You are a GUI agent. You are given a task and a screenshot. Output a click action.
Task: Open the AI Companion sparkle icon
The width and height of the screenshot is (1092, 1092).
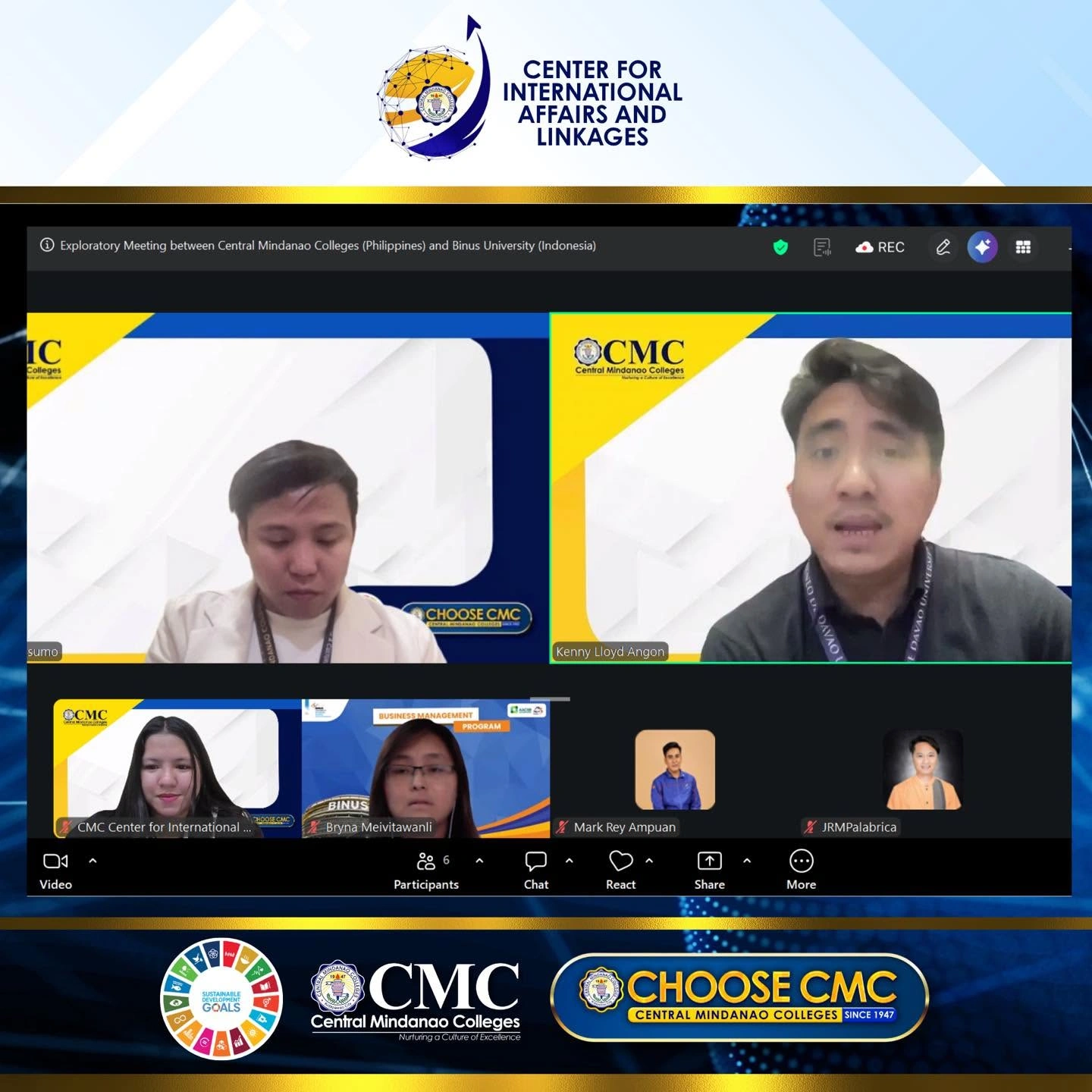tap(982, 247)
